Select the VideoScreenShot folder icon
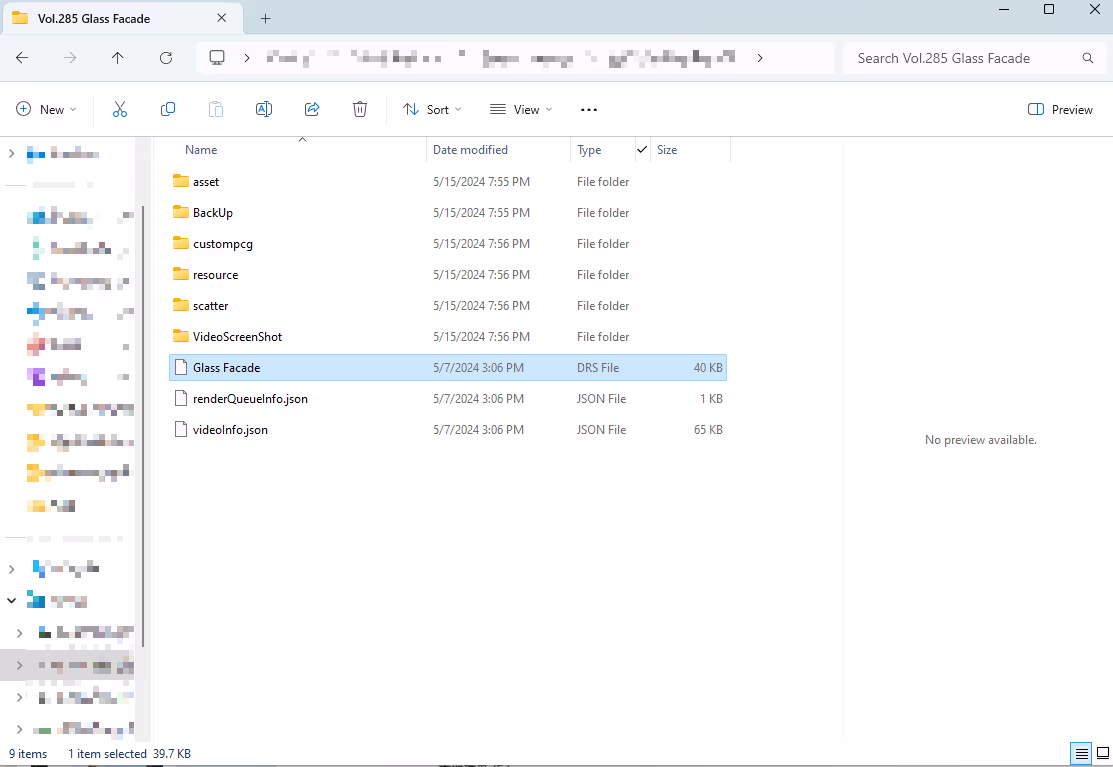Screen dimensions: 1113x767 (181, 336)
